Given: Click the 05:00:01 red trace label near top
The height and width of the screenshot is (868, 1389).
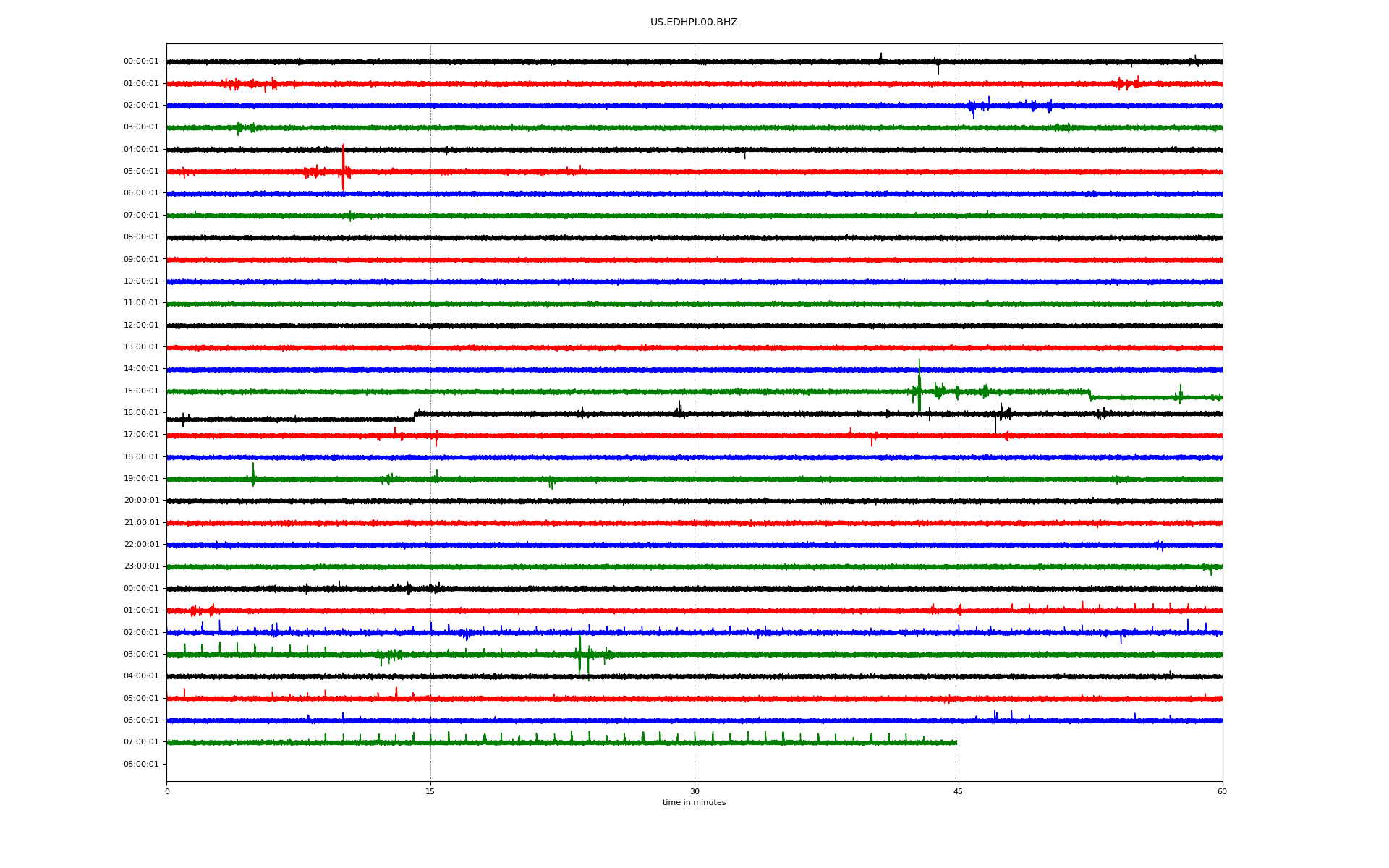Looking at the screenshot, I should click(x=141, y=171).
